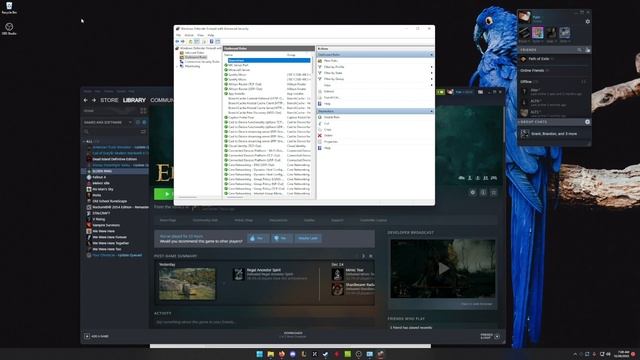Image resolution: width=640 pixels, height=360 pixels.
Task: Open Filter by Profile submenu arrow
Action: (x=431, y=67)
